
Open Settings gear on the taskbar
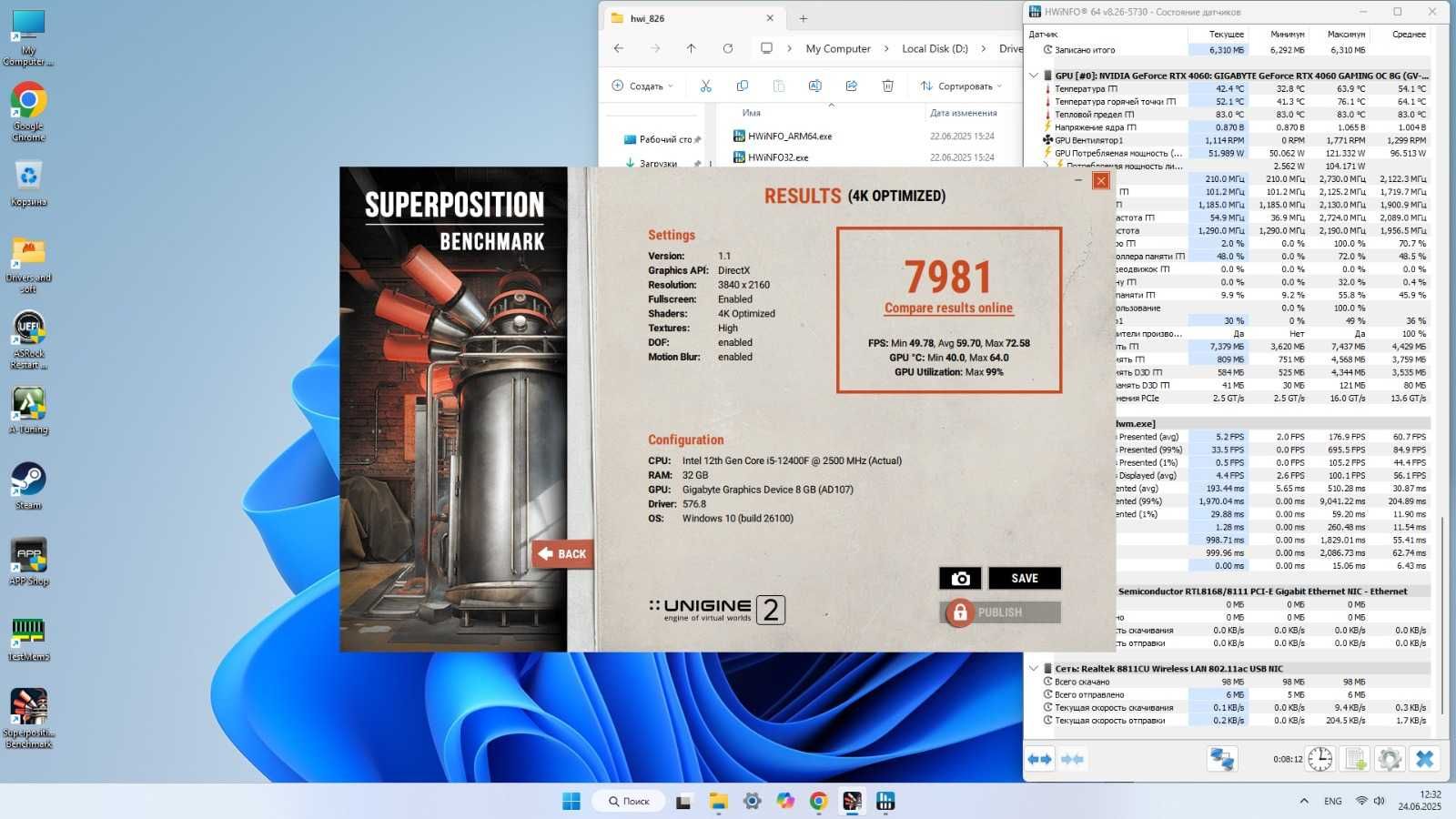pyautogui.click(x=752, y=801)
